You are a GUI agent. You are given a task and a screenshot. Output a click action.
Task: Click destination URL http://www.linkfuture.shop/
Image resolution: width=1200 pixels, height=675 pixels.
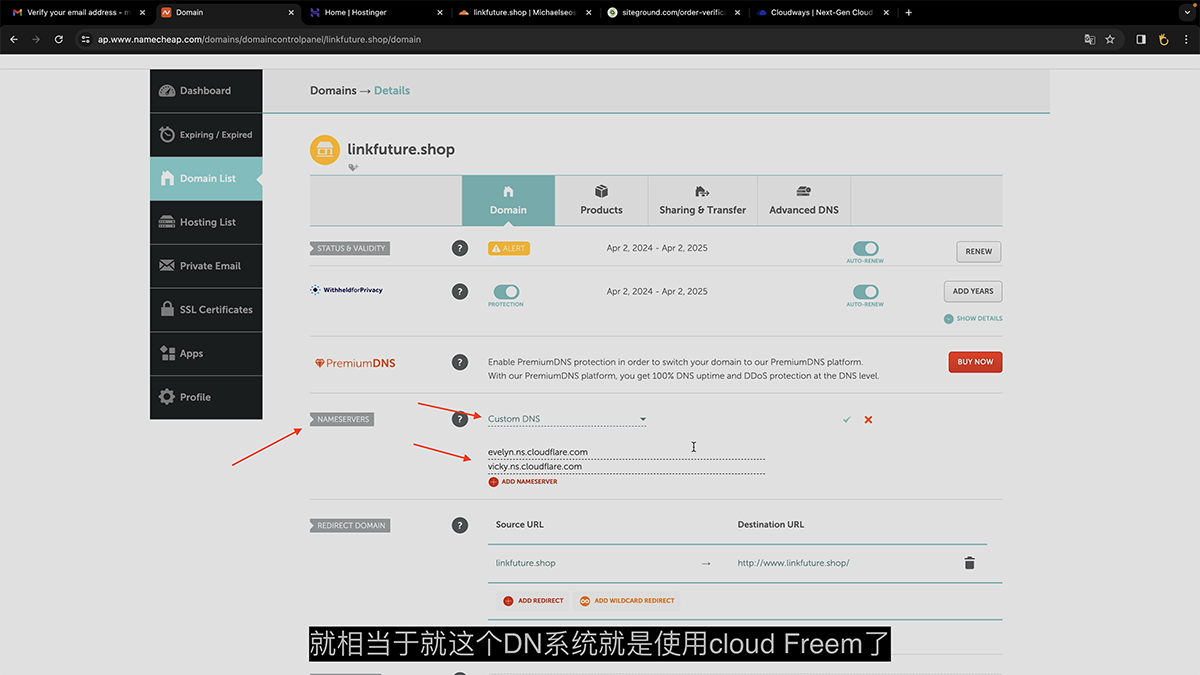[x=793, y=563]
